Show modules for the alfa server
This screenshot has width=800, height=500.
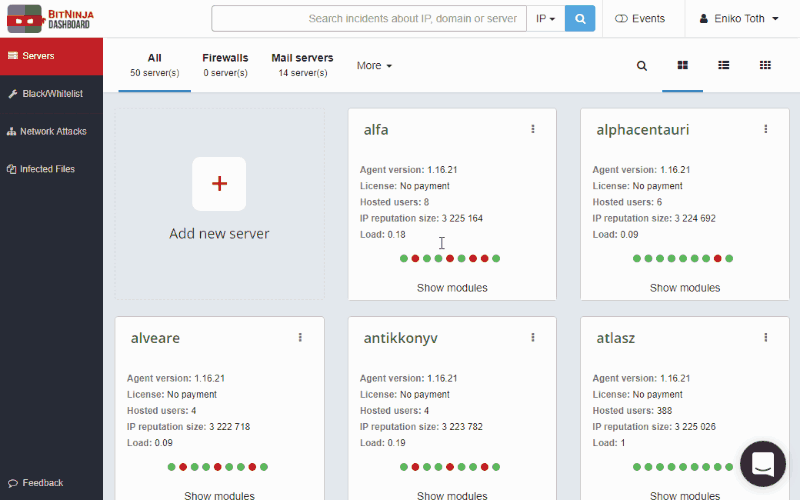coord(452,288)
